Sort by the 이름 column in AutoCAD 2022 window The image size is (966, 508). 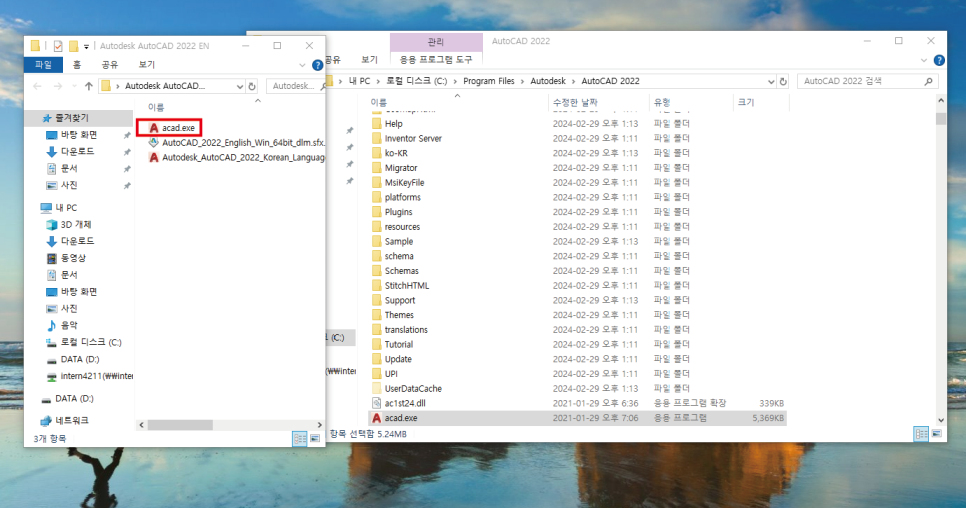[458, 102]
